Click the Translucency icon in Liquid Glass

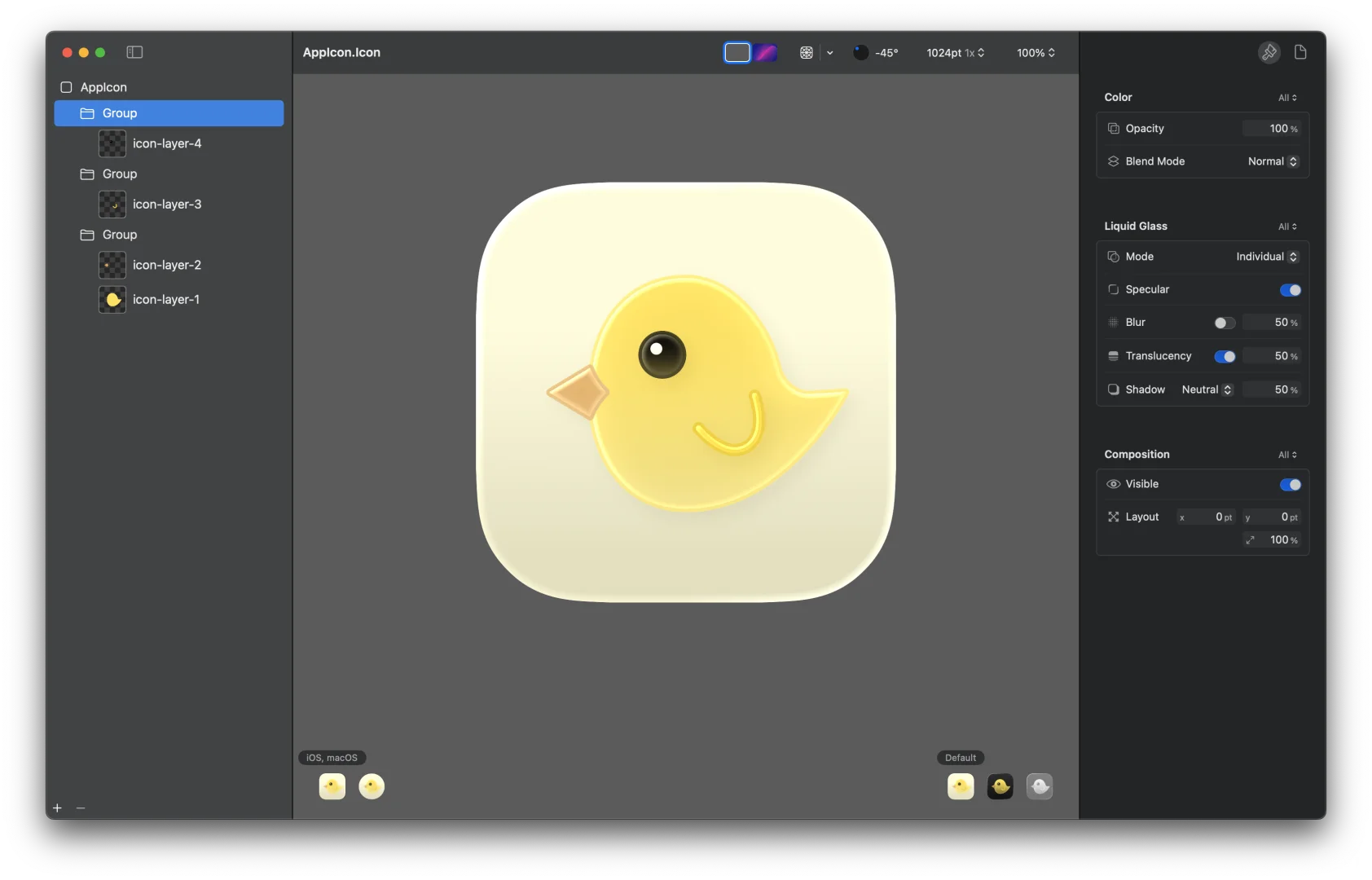(x=1113, y=356)
